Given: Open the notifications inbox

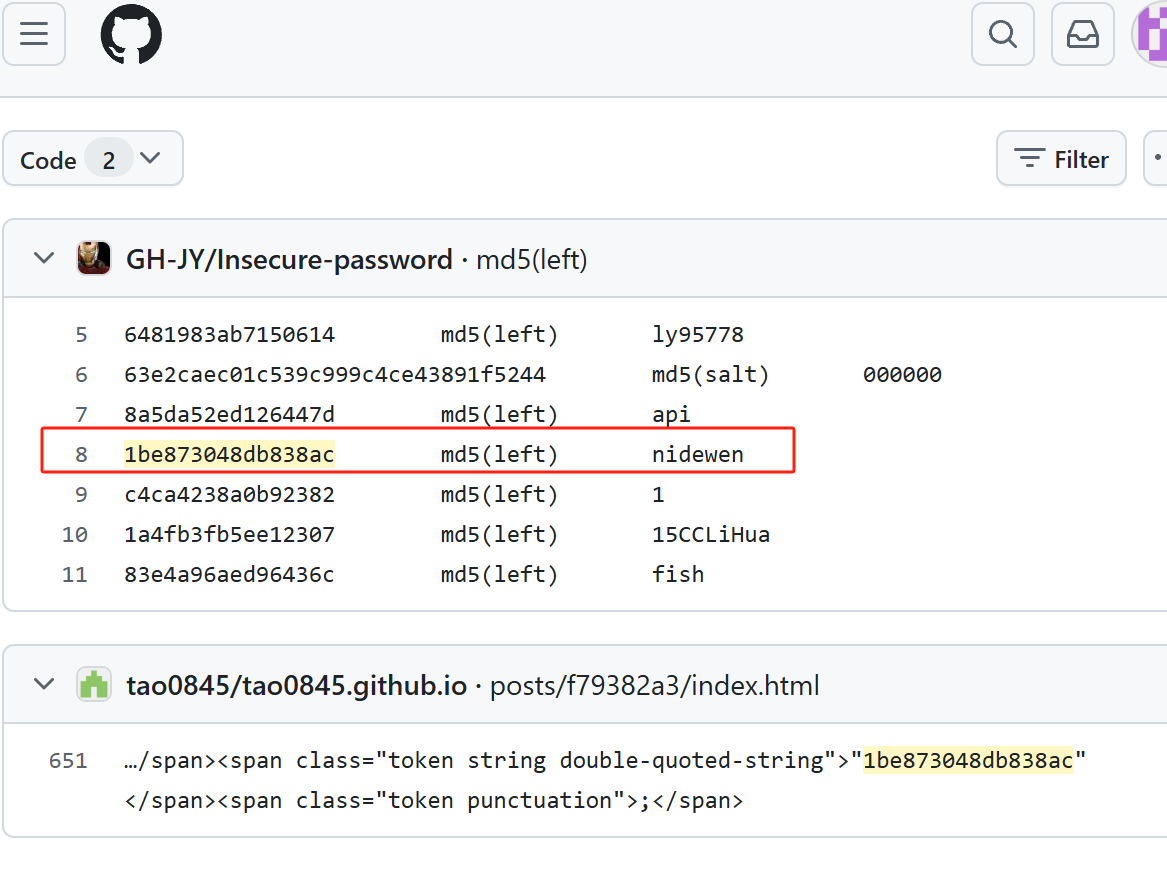Looking at the screenshot, I should pyautogui.click(x=1082, y=33).
